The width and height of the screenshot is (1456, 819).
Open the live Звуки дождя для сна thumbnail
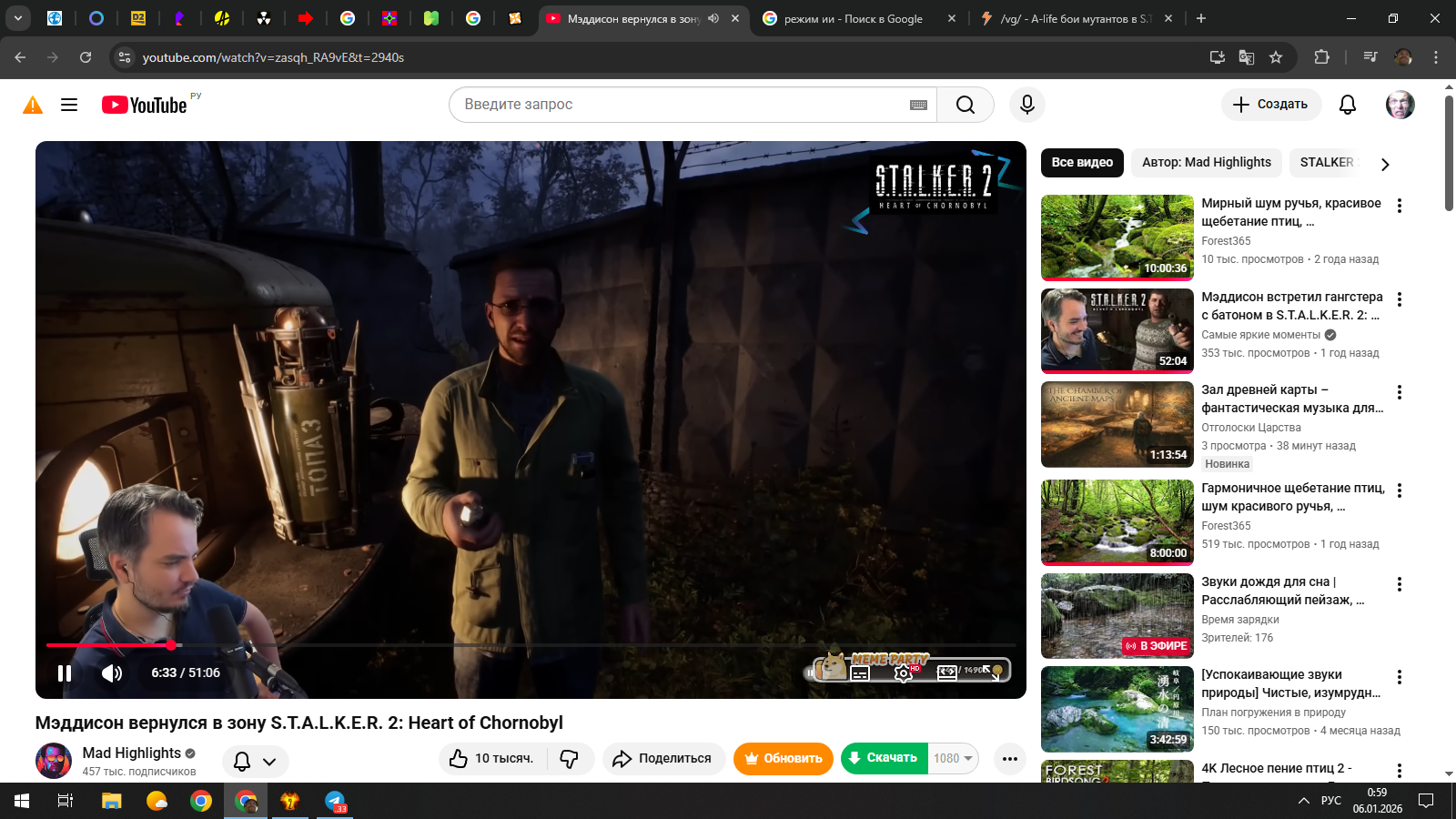pyautogui.click(x=1117, y=616)
